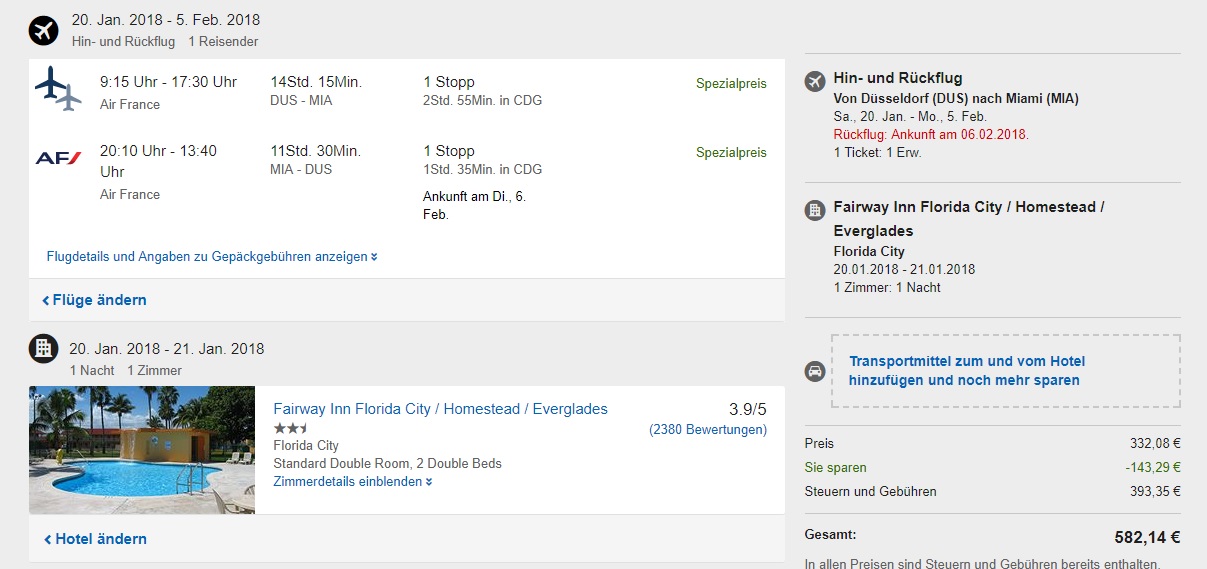Click the 3.9/5 hotel rating score
1207x569 pixels.
748,409
